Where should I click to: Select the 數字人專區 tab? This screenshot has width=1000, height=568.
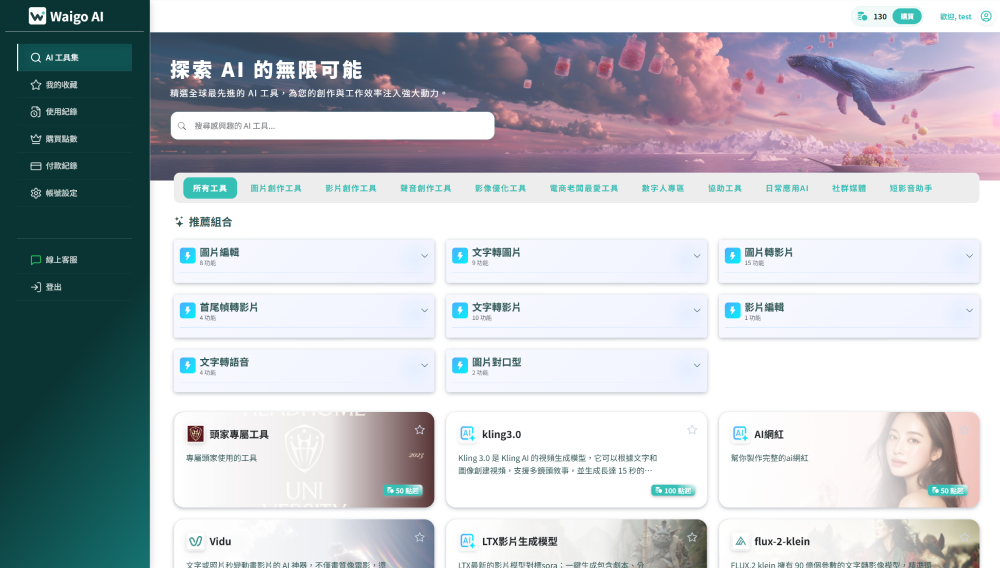[x=663, y=188]
